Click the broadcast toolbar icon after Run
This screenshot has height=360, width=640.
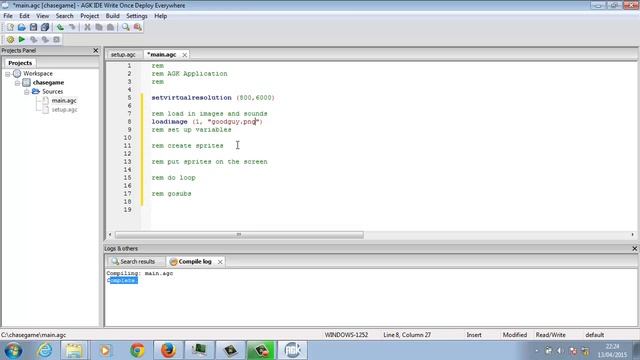click(x=33, y=40)
